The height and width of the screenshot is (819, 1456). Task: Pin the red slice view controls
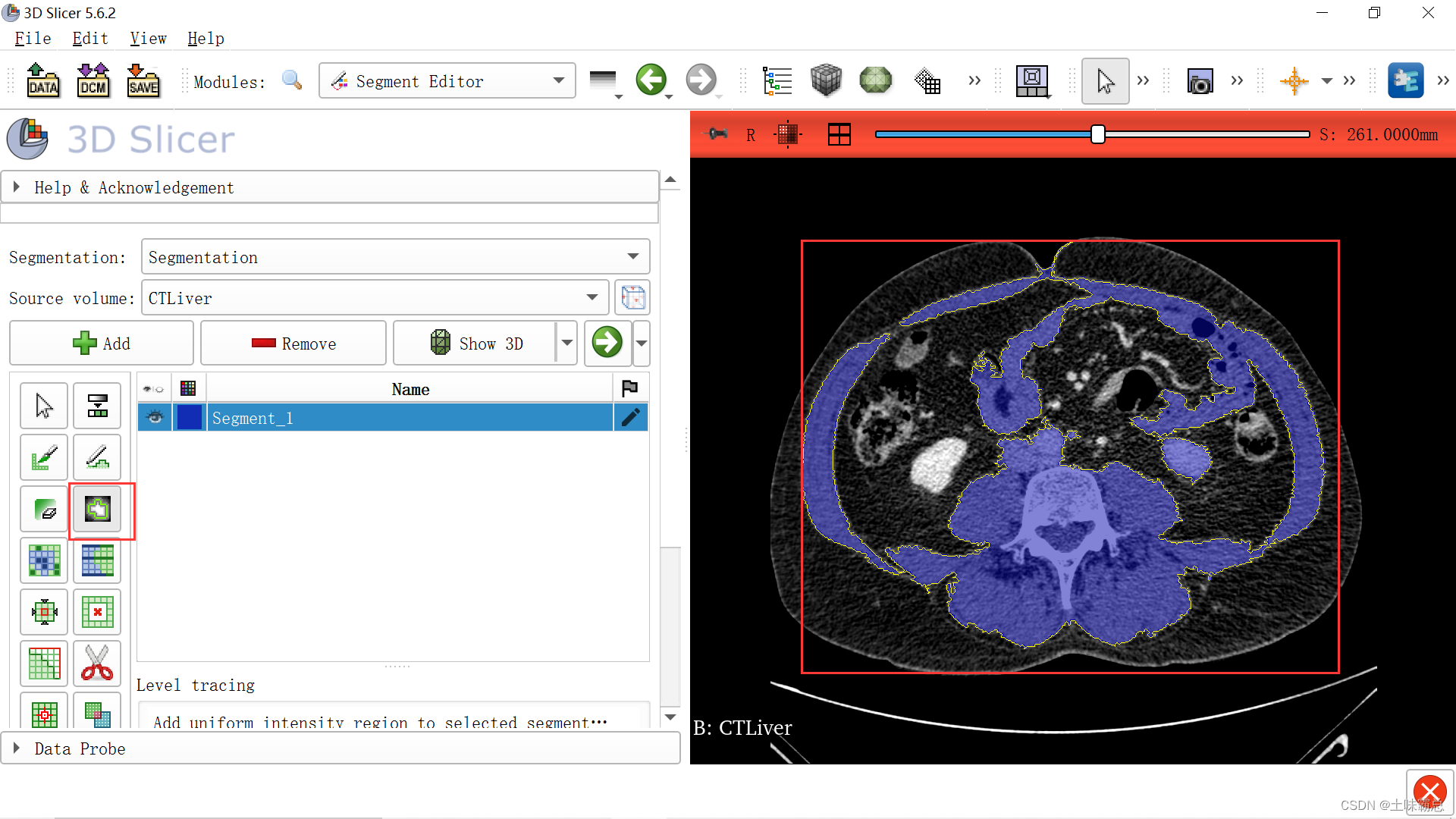(x=716, y=134)
